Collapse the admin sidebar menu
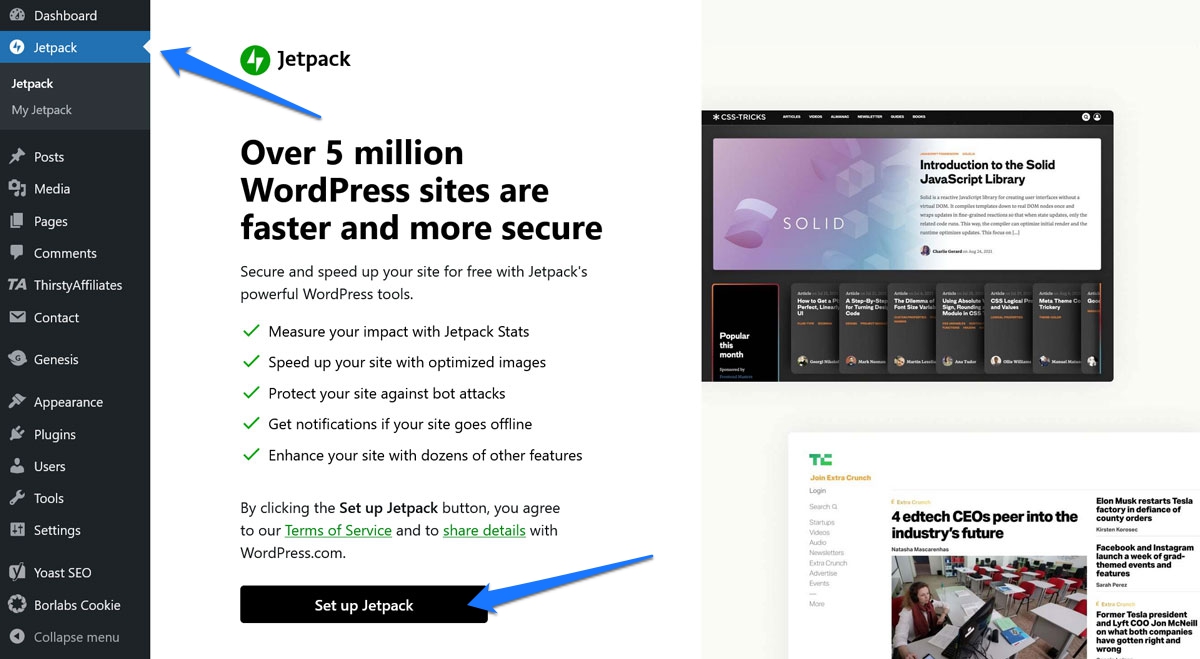The height and width of the screenshot is (659, 1200). click(x=75, y=637)
